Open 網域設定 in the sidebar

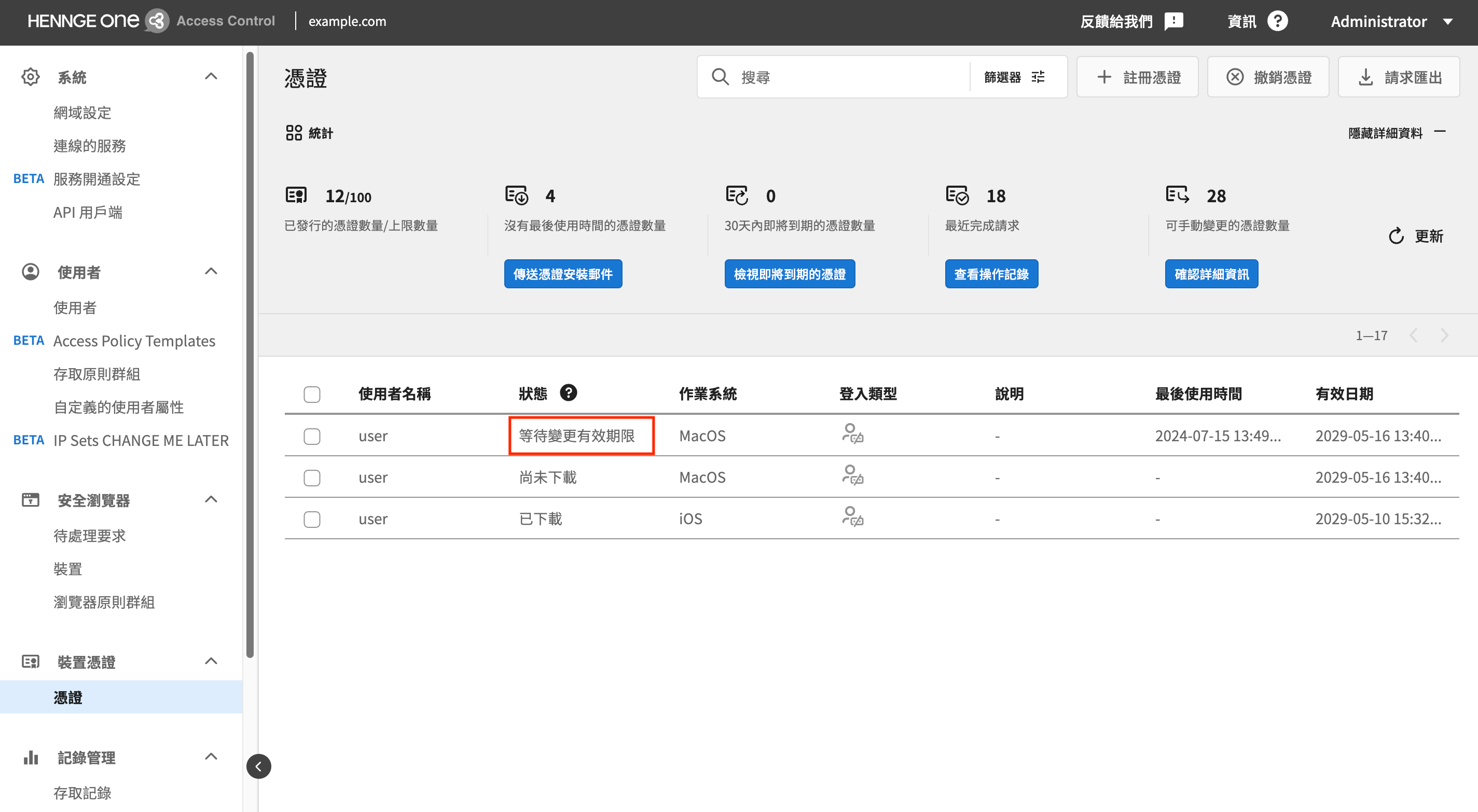coord(82,113)
